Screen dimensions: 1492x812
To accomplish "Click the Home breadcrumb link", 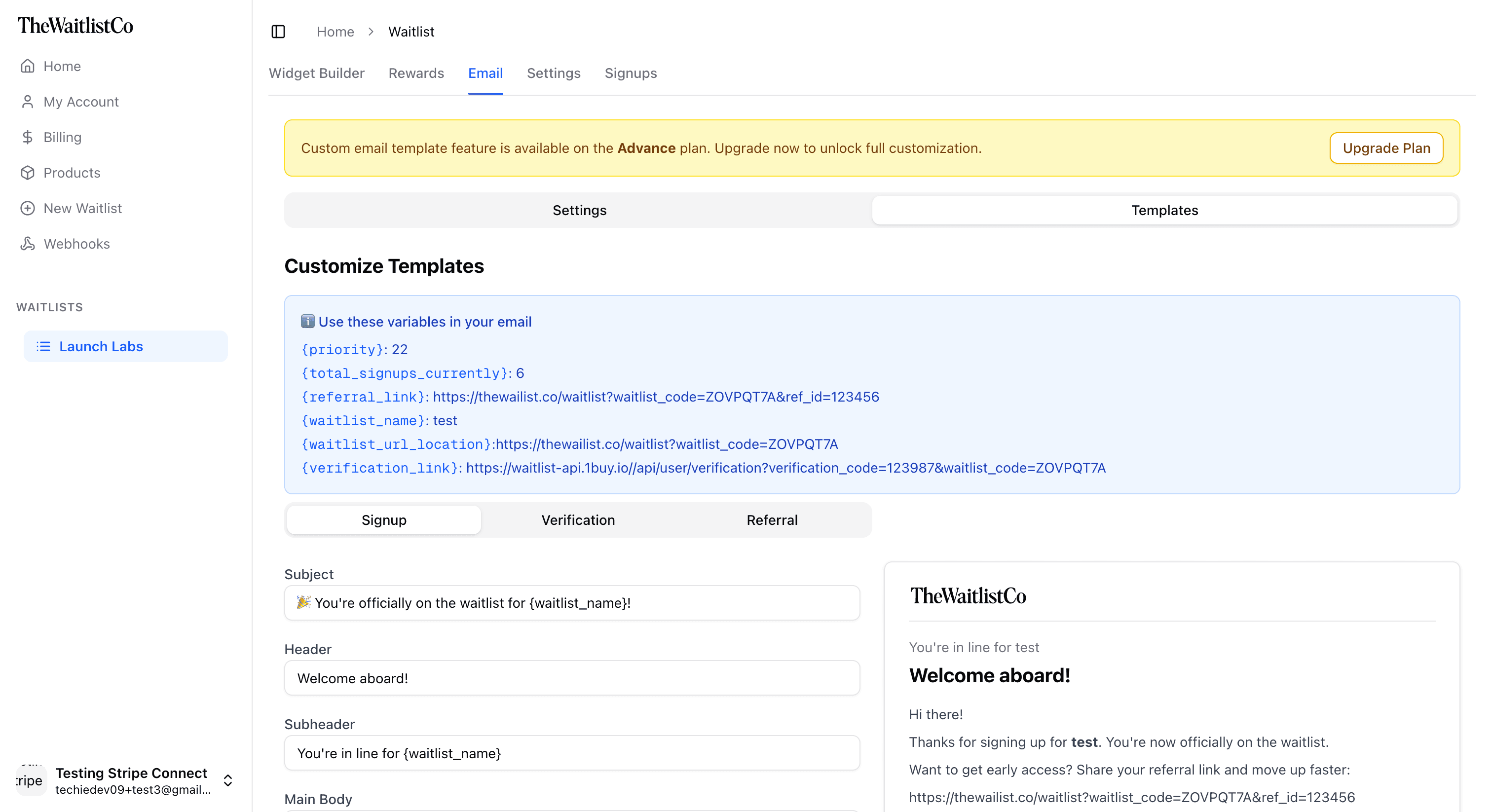I will tap(336, 31).
